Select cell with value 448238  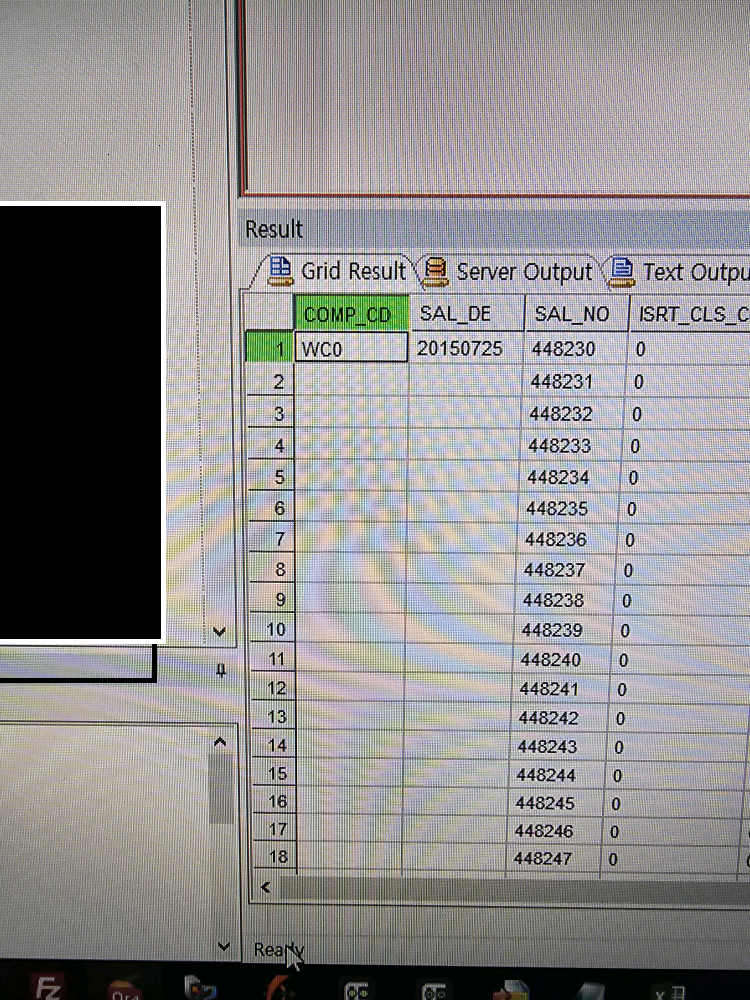564,599
